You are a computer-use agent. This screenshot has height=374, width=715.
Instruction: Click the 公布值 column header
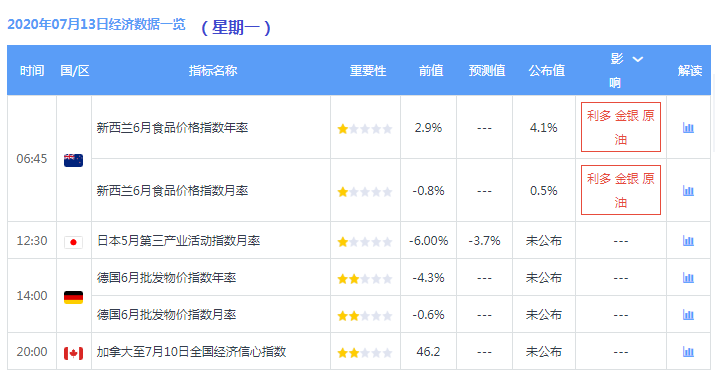[x=546, y=71]
